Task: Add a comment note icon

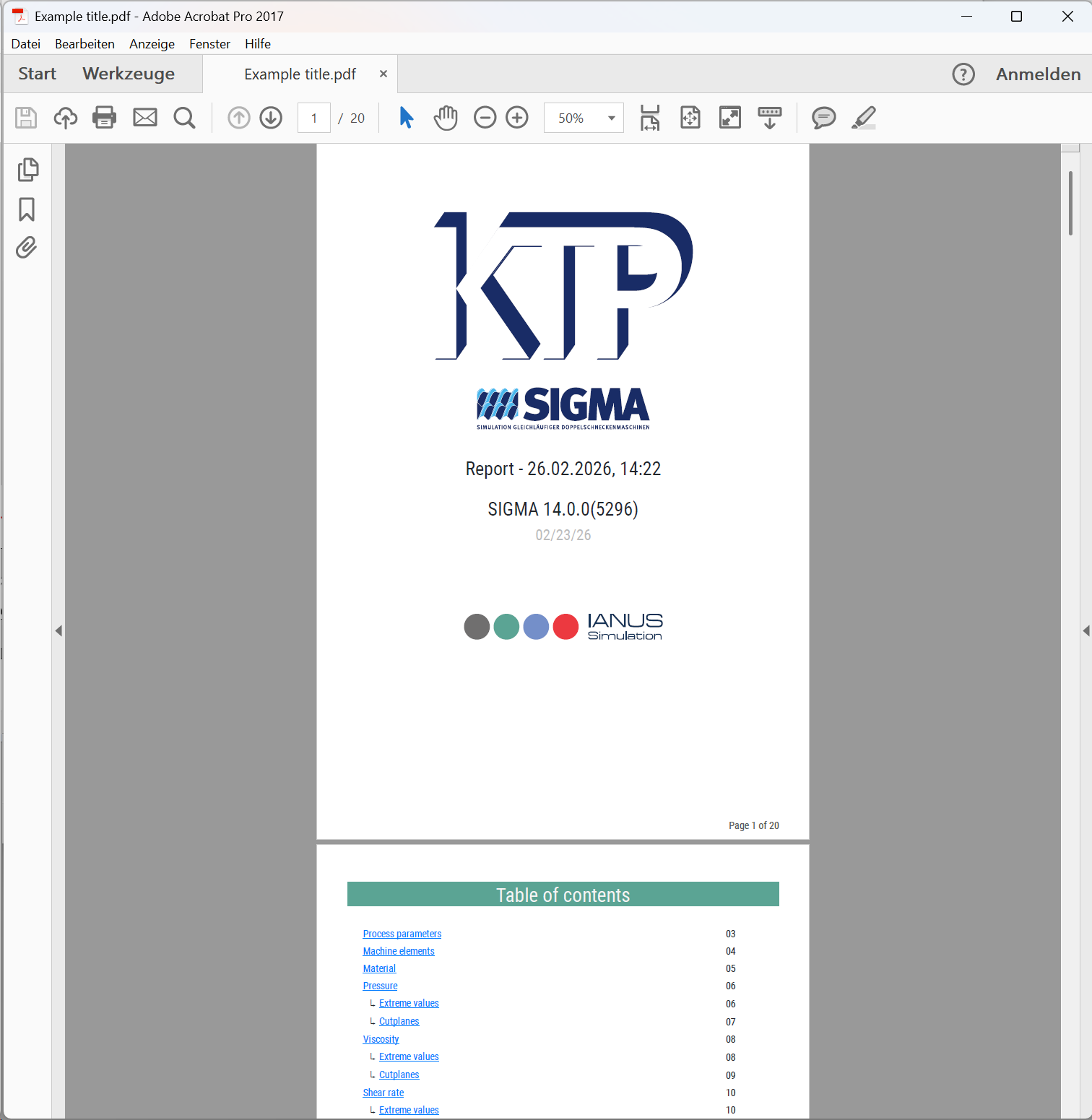Action: 824,118
